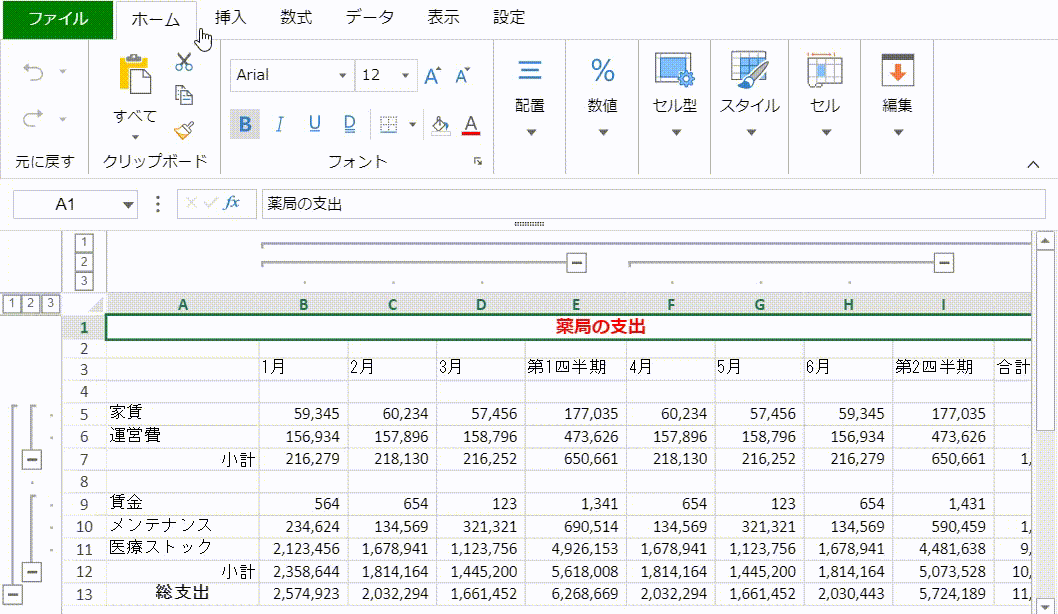Click the undo arrow icon
Image resolution: width=1058 pixels, height=614 pixels.
(33, 72)
